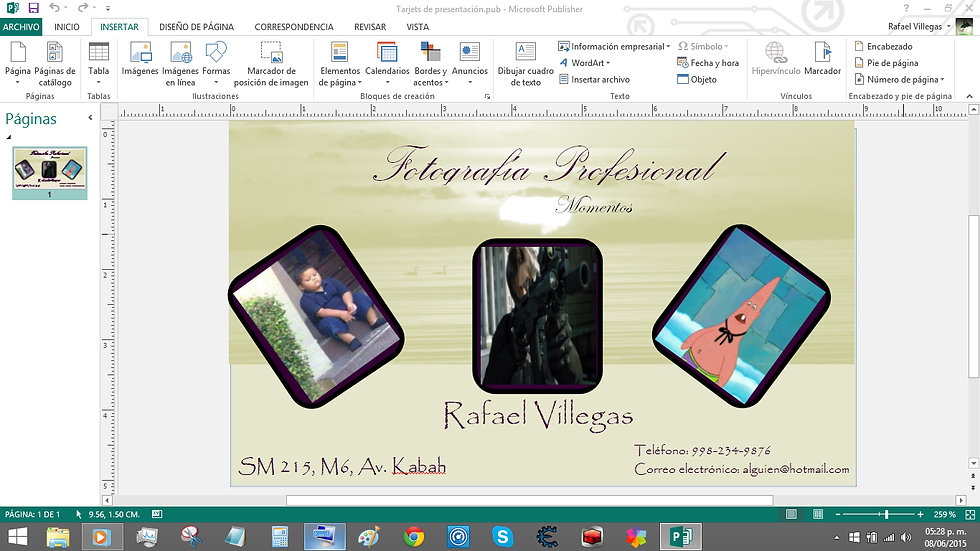Collapse the page list triangle
980x551 pixels.
(9, 137)
